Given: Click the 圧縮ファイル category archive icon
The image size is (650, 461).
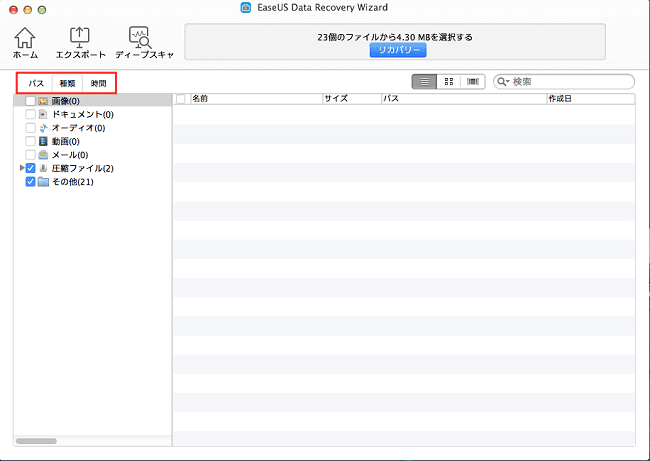Looking at the screenshot, I should 43,168.
